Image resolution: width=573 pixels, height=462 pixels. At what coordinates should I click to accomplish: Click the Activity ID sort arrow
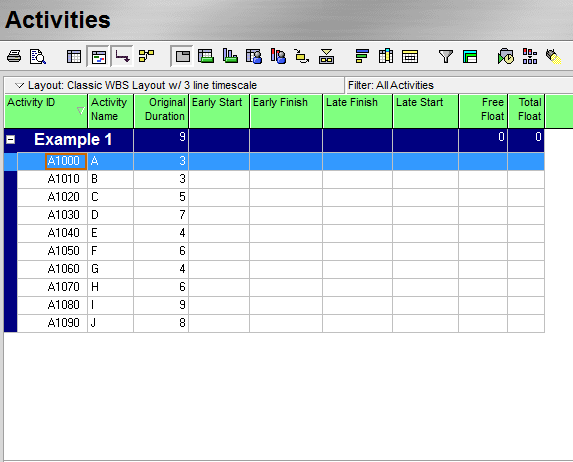tap(81, 110)
